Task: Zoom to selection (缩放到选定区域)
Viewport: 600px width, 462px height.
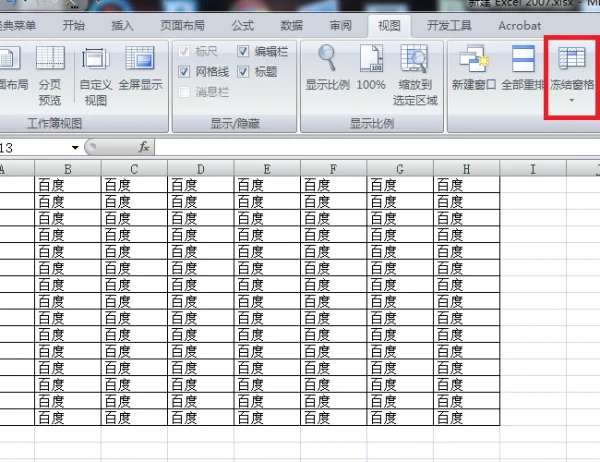Action: click(415, 75)
